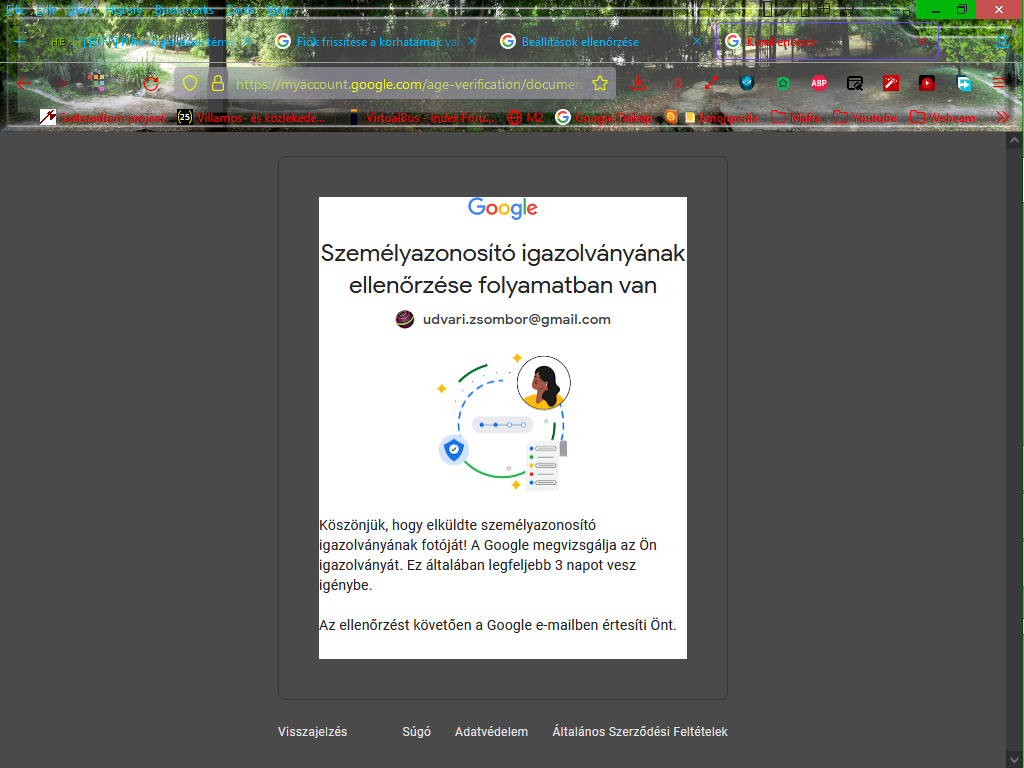Open the Emojipedia bookmark

(722, 118)
